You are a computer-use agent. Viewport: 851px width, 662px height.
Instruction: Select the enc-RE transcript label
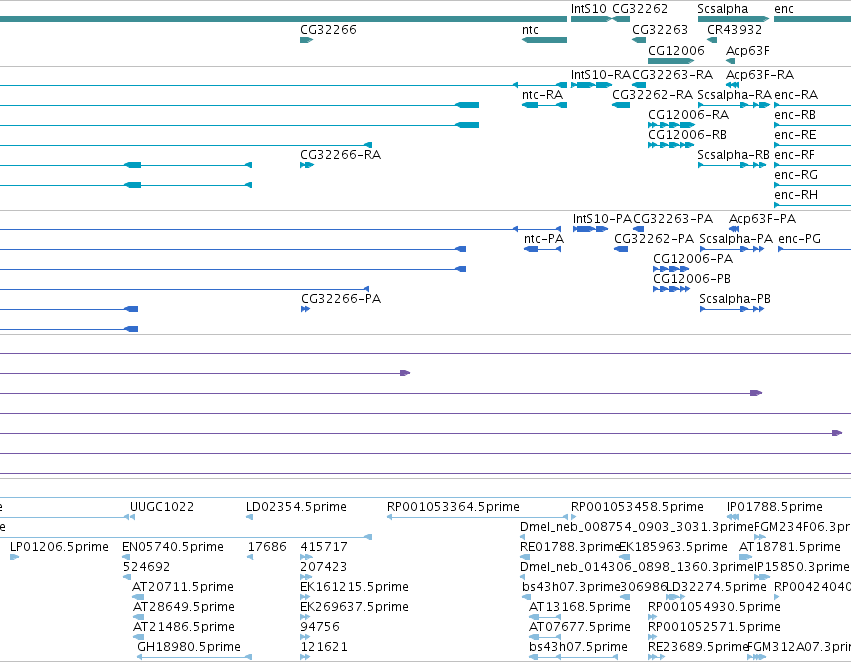pos(795,135)
